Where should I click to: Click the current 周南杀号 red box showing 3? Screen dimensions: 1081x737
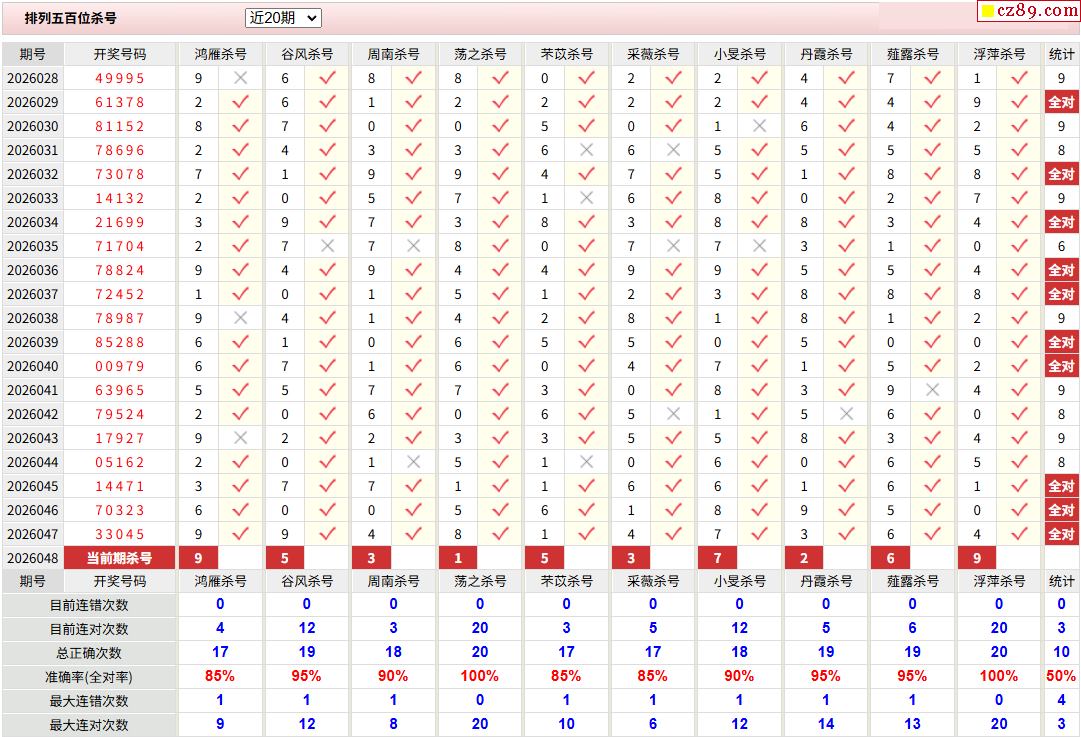371,558
